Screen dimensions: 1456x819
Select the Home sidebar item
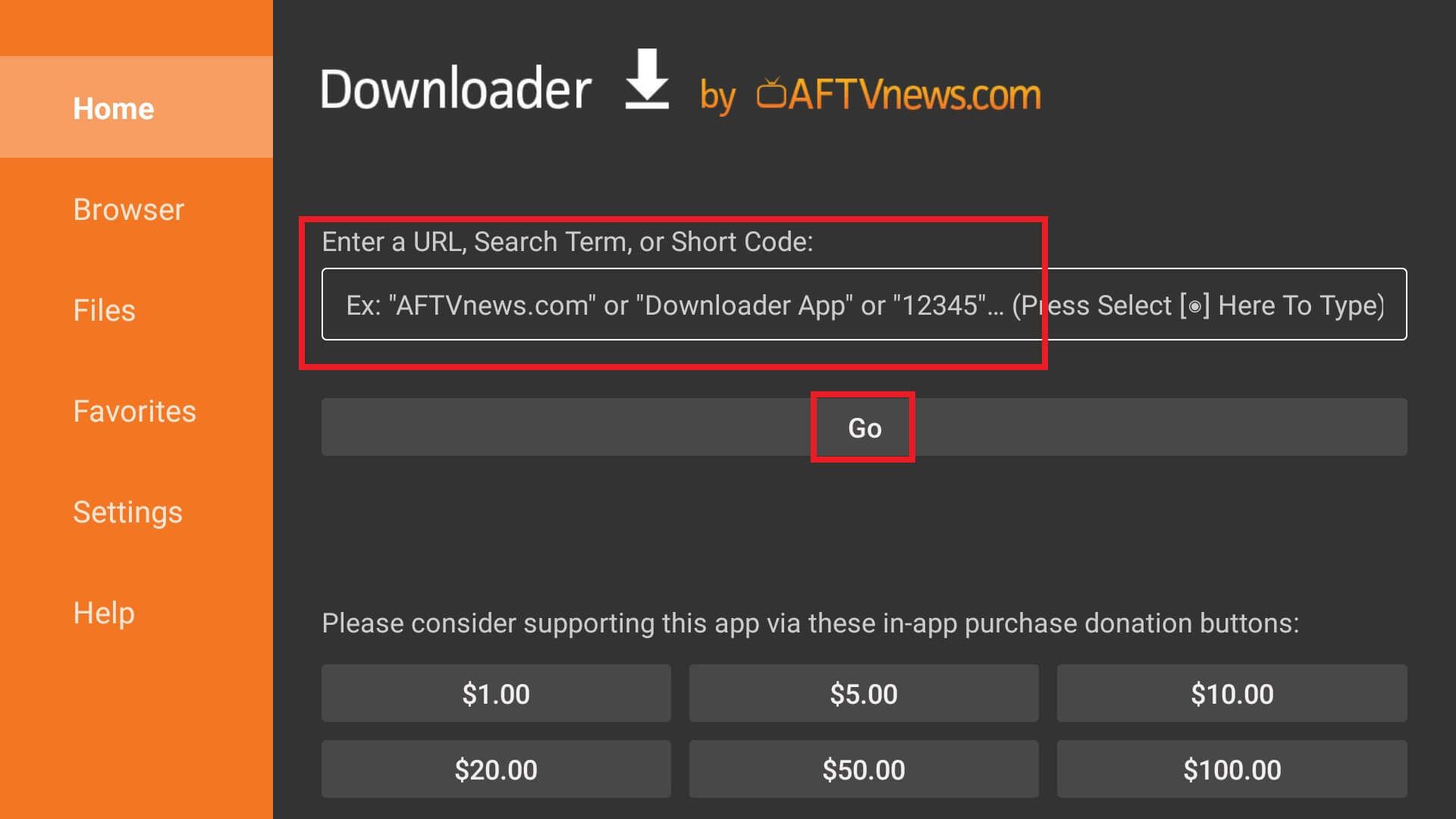(114, 108)
